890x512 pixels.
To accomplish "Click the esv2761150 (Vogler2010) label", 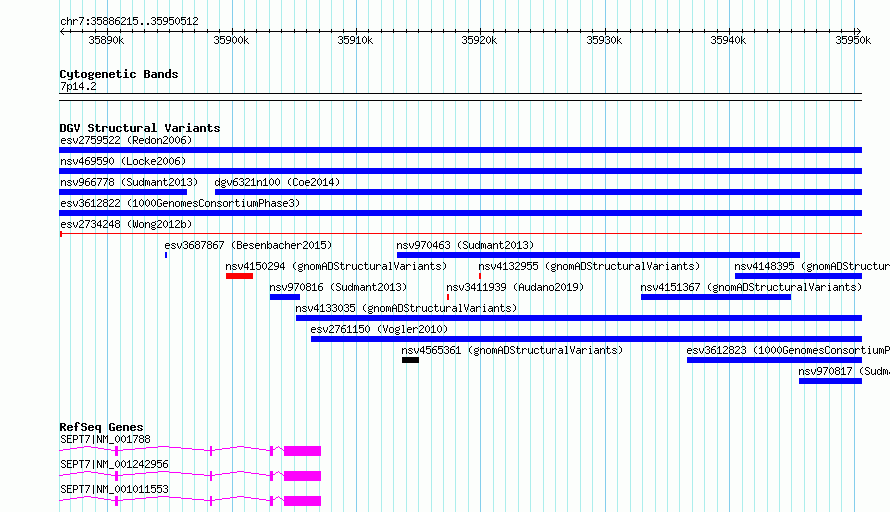I will (379, 329).
